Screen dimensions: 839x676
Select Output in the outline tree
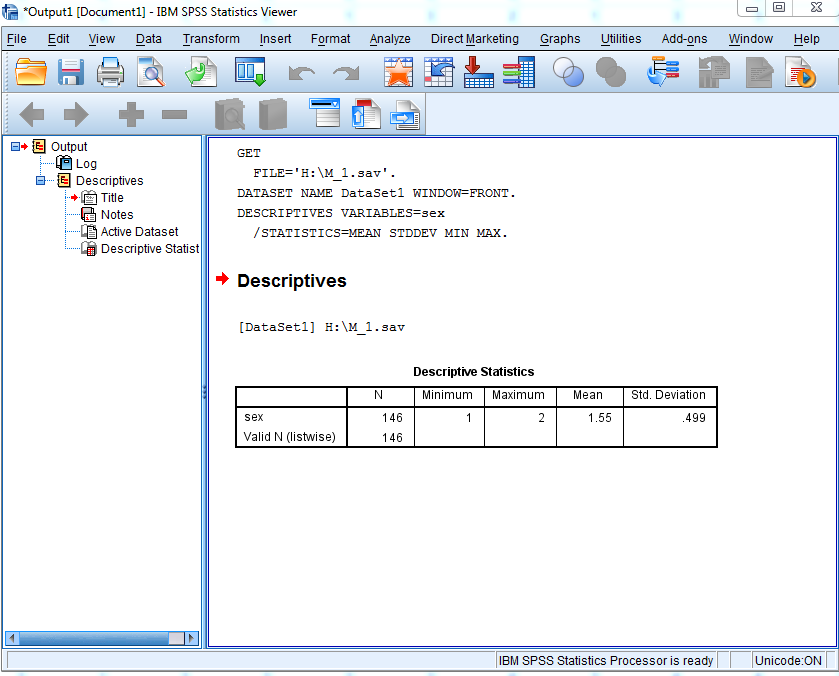(x=69, y=147)
